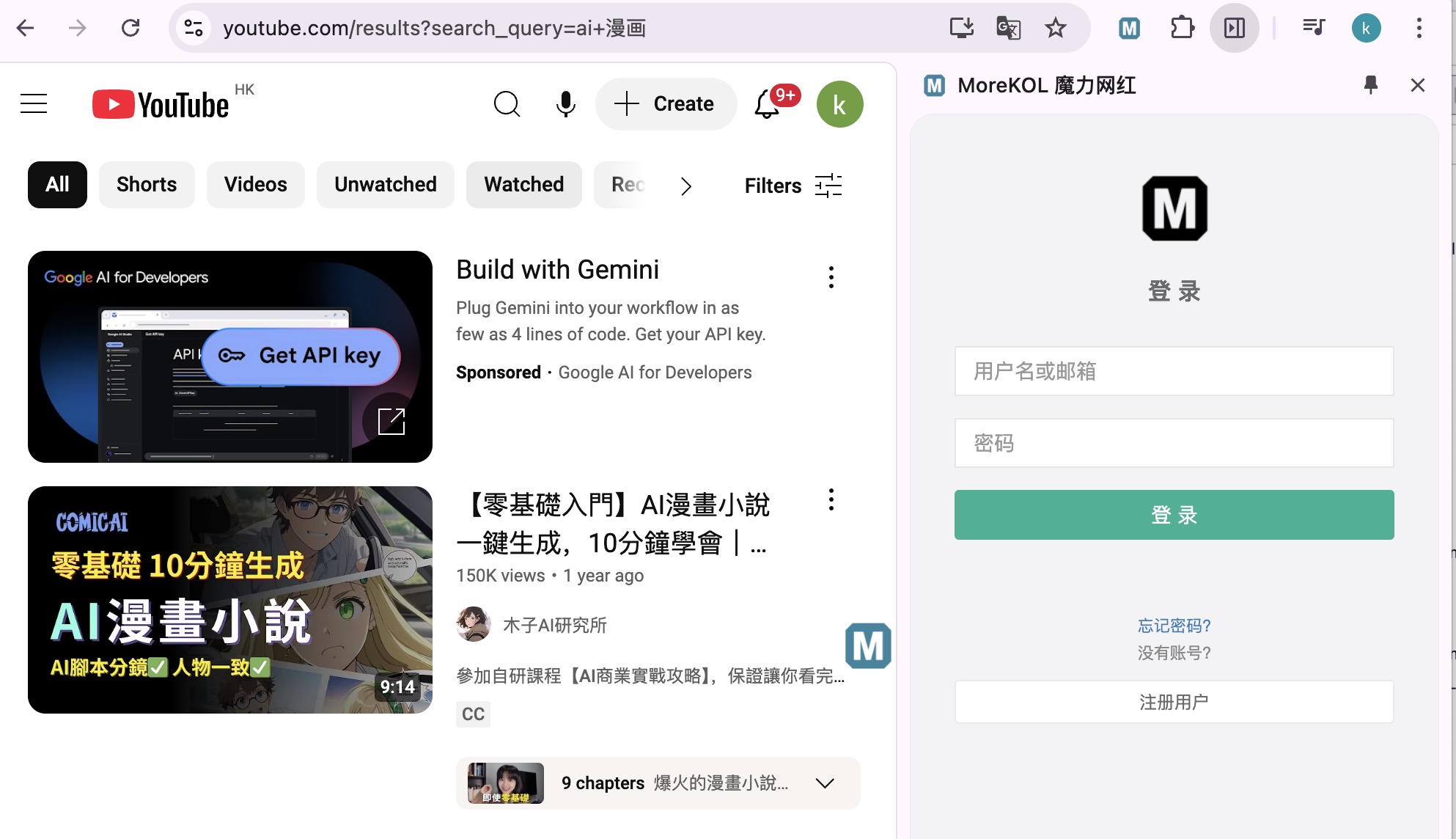This screenshot has width=1456, height=839.
Task: Open more options for AI漫畫小說 video
Action: click(x=831, y=500)
